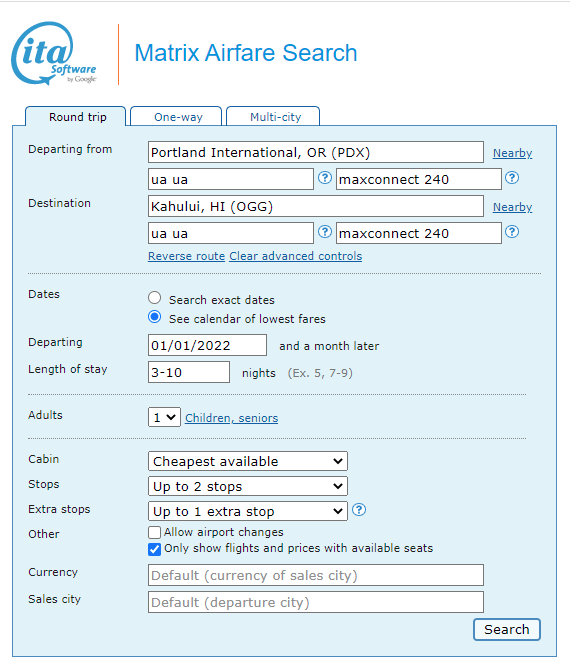Screen dimensions: 570x665
Task: Open the Stops dropdown
Action: [248, 486]
